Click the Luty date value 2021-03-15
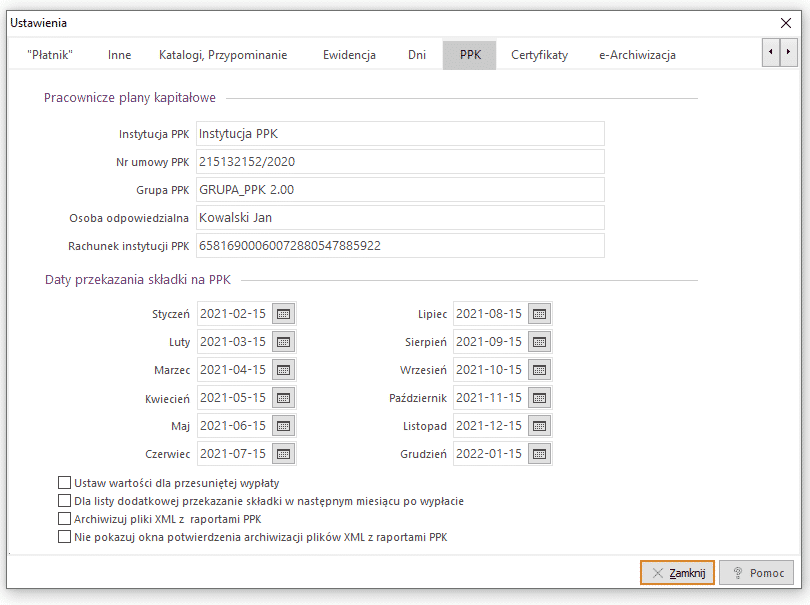This screenshot has width=810, height=605. [233, 342]
